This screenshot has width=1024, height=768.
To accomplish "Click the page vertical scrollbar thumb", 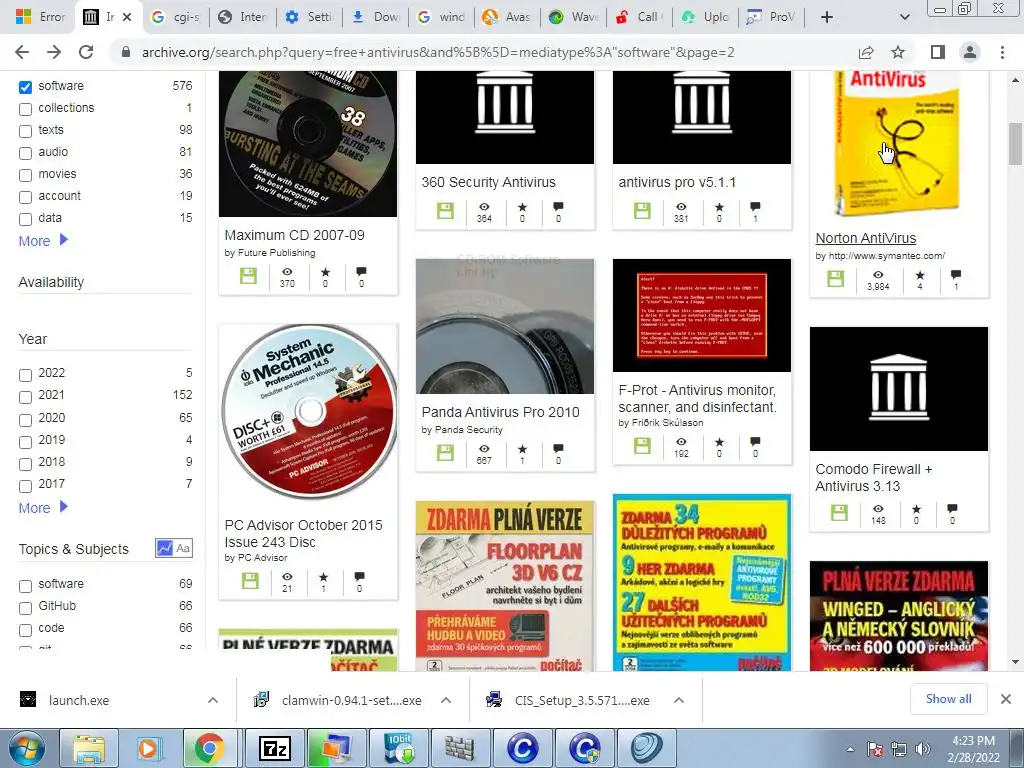I will pyautogui.click(x=1015, y=144).
